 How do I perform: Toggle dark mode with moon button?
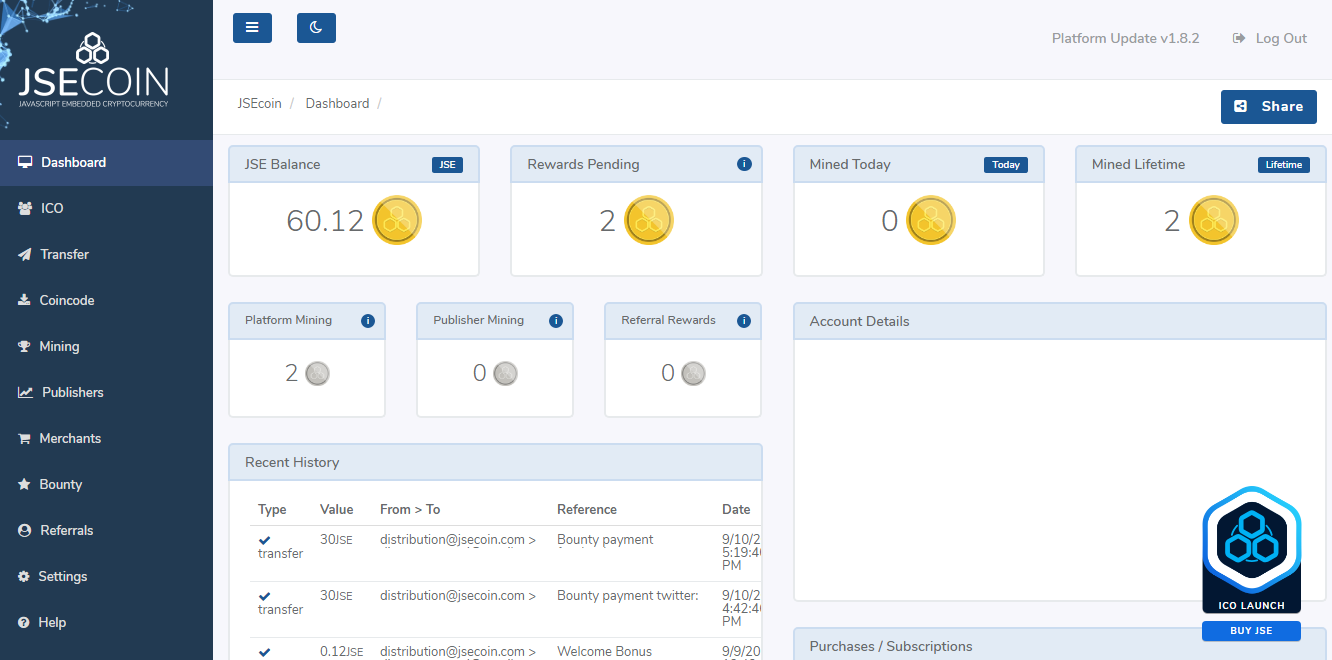pyautogui.click(x=316, y=28)
